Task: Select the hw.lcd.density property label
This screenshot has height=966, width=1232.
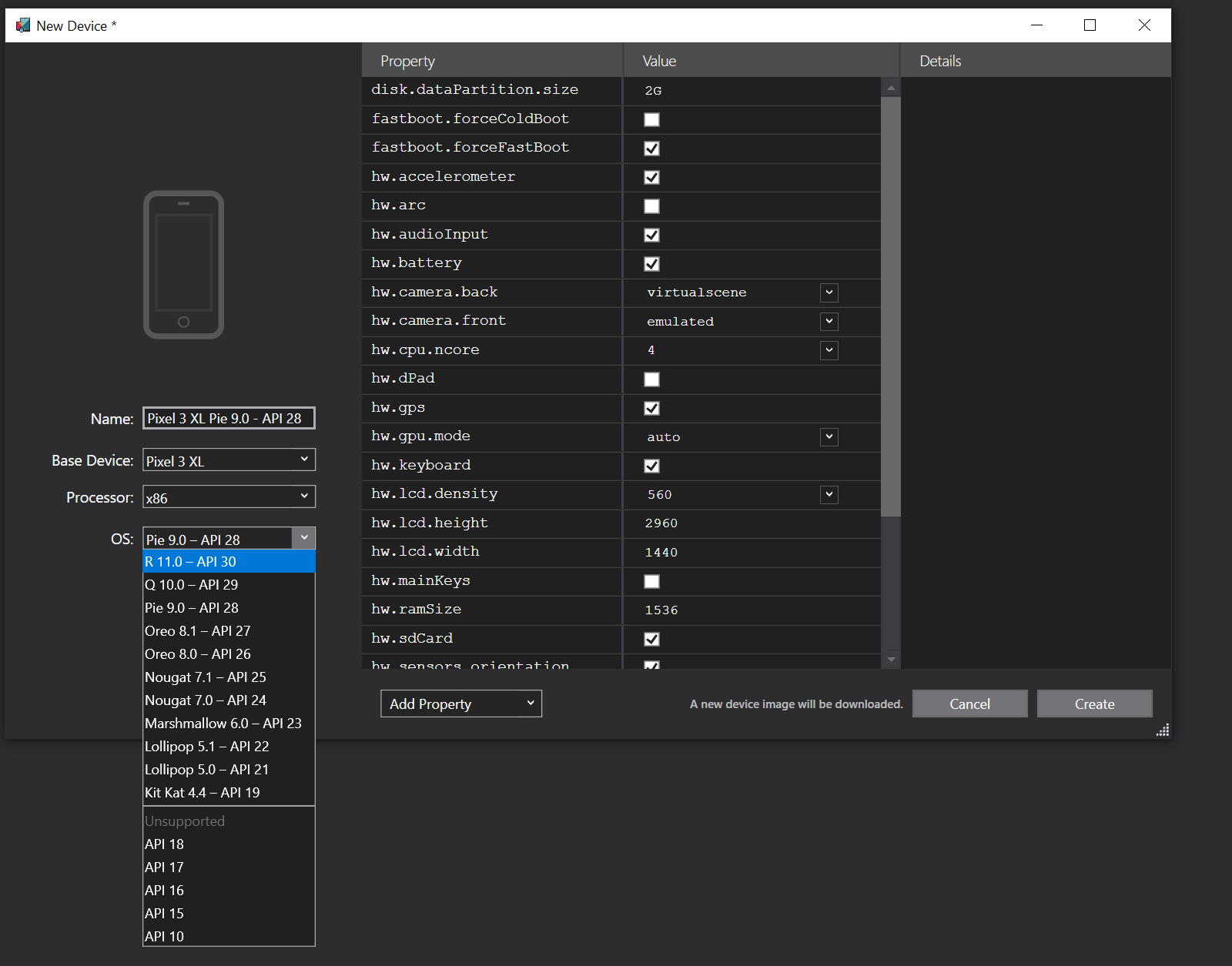Action: coord(434,494)
